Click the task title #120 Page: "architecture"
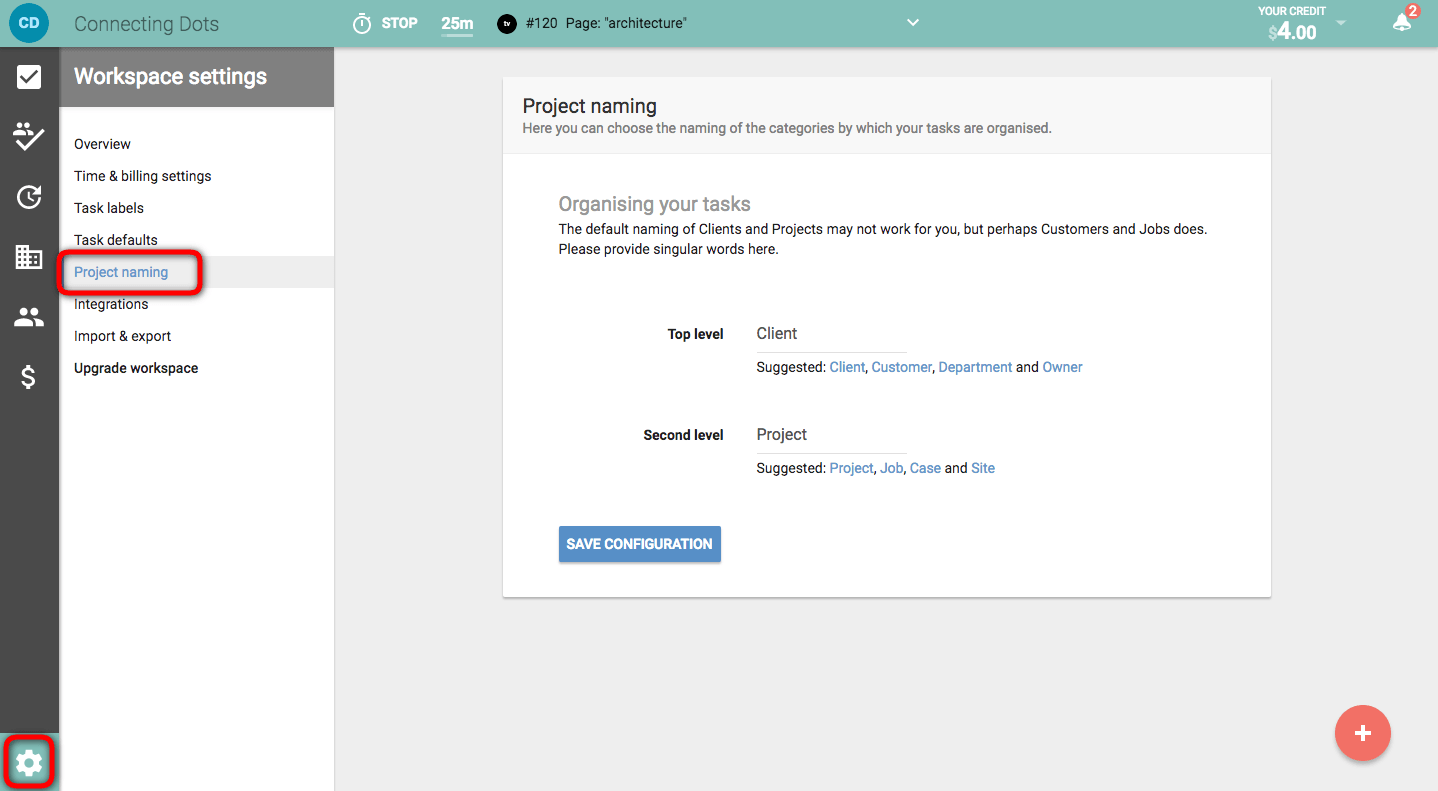Viewport: 1438px width, 791px height. pos(606,23)
